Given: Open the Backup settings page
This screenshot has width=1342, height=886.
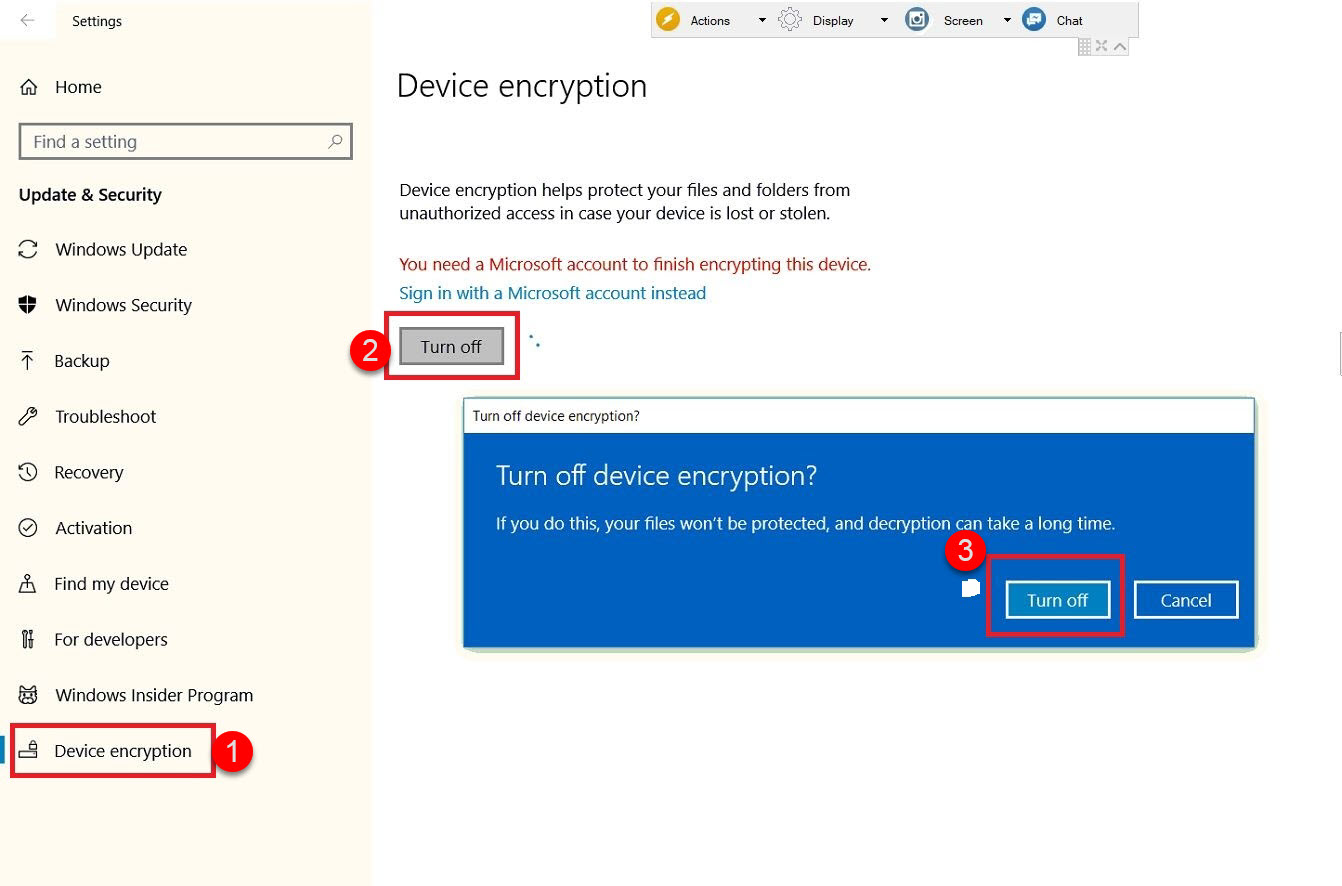Looking at the screenshot, I should point(82,361).
